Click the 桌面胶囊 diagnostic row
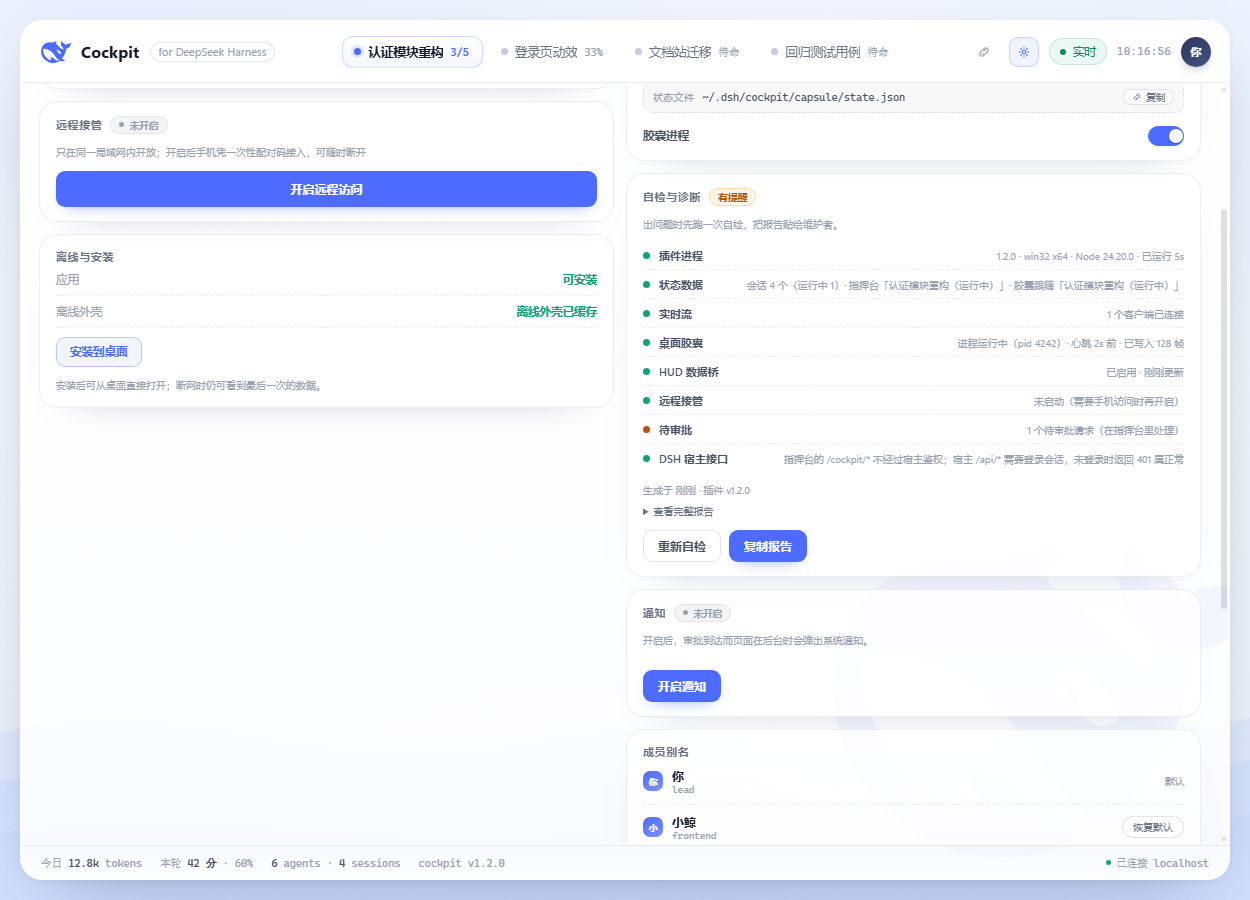 913,344
